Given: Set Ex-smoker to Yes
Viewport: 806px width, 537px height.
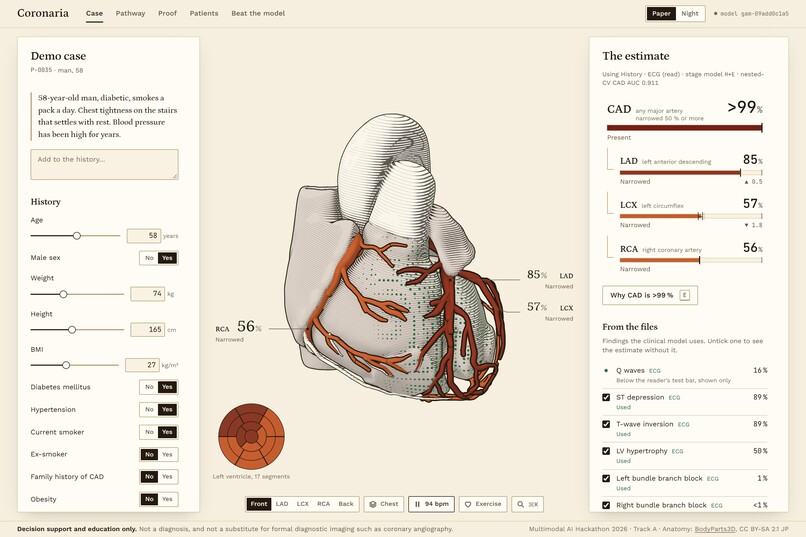Looking at the screenshot, I should tap(167, 454).
